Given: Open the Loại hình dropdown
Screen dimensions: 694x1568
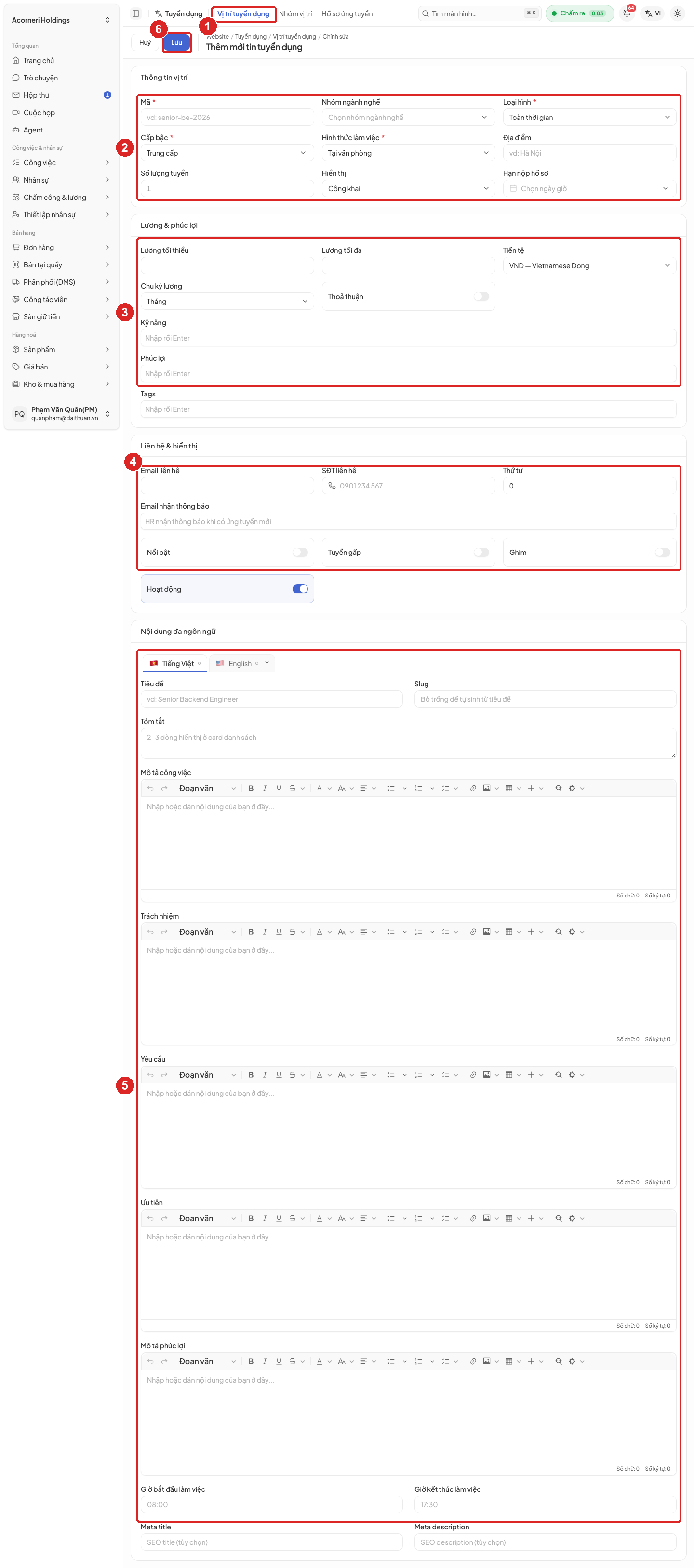Looking at the screenshot, I should (x=589, y=118).
